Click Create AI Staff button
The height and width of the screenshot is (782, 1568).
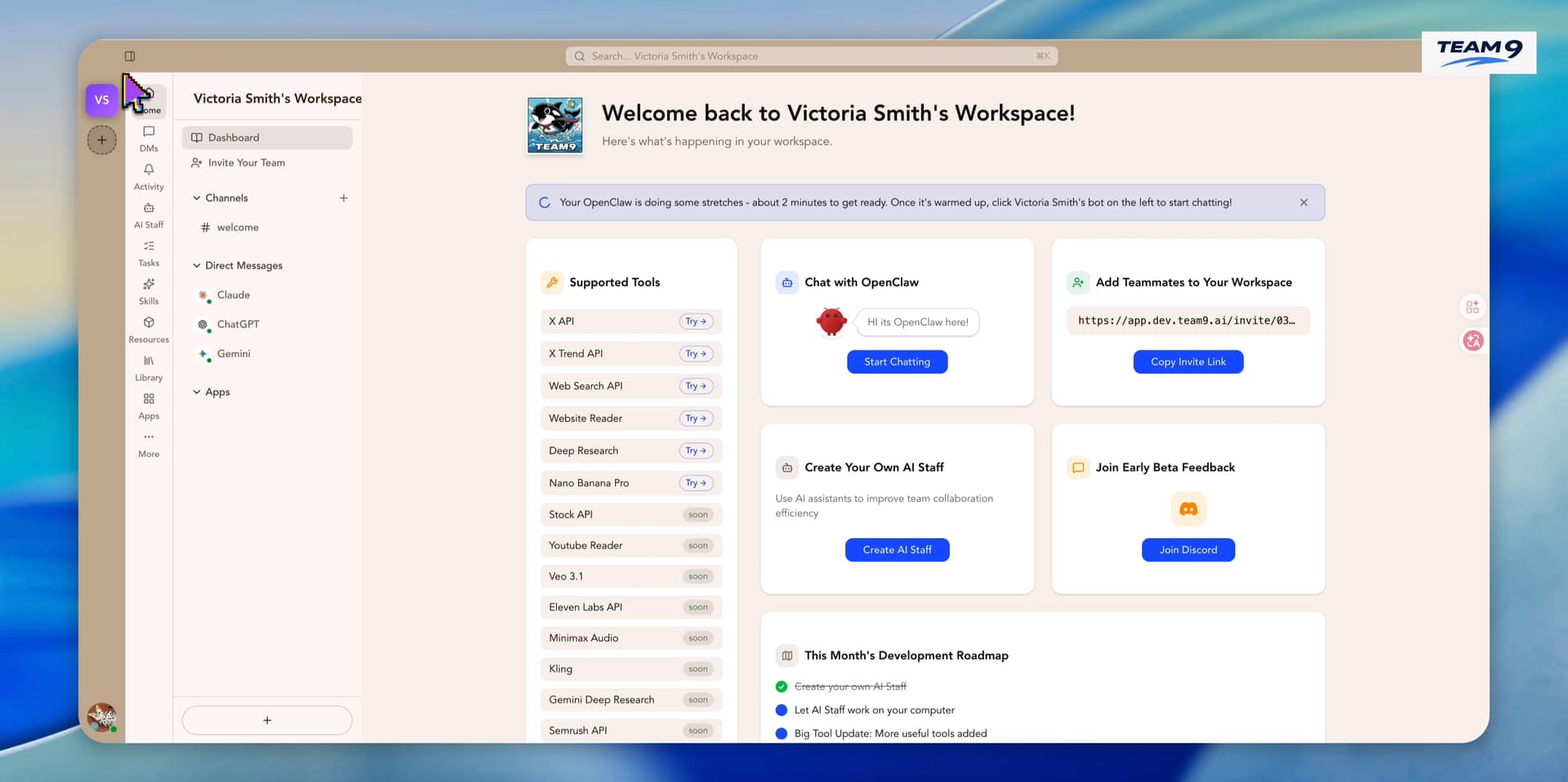click(x=897, y=550)
